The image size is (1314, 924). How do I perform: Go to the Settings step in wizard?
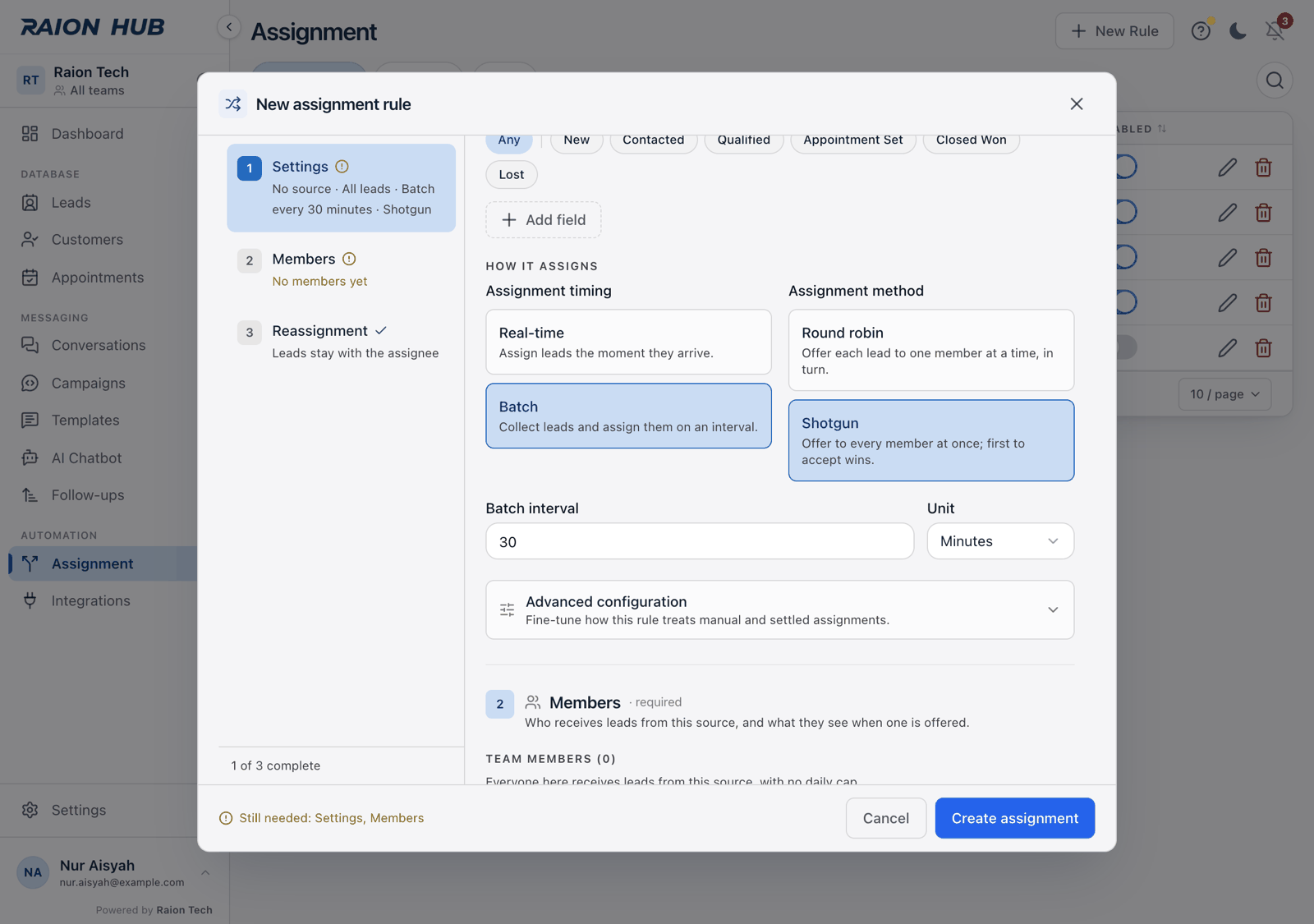coord(341,188)
